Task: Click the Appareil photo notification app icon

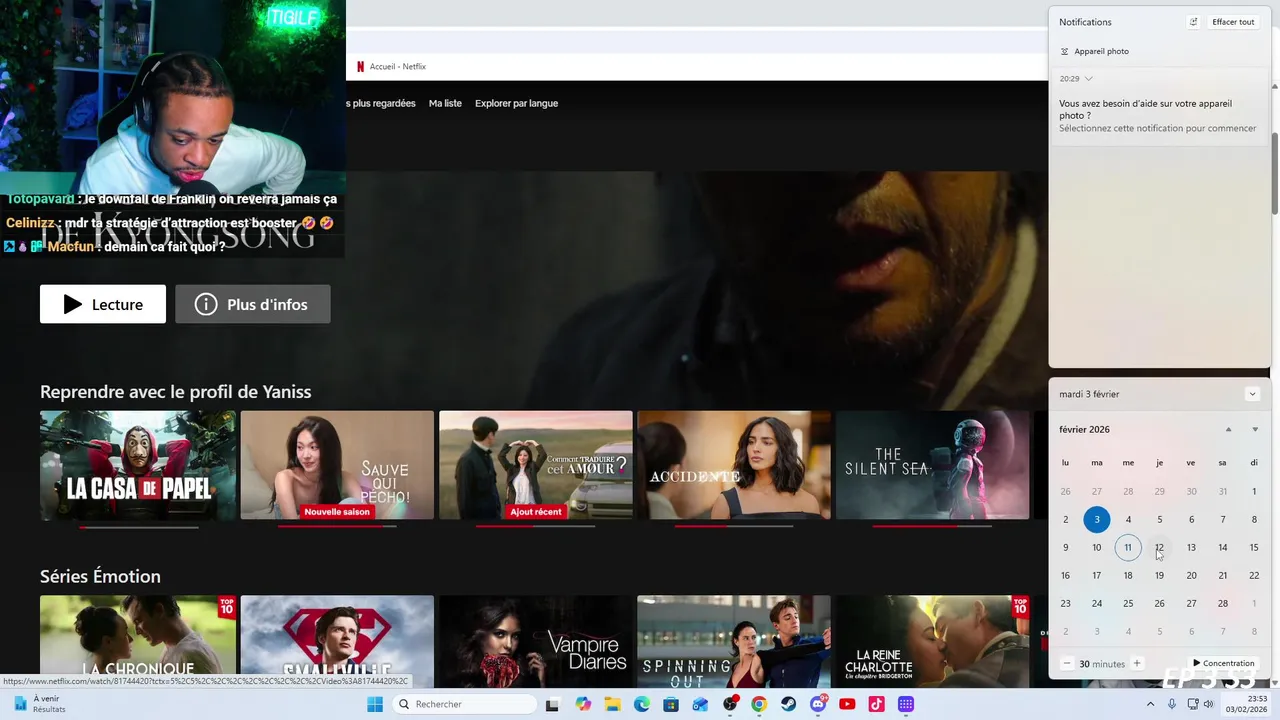Action: coord(1065,51)
